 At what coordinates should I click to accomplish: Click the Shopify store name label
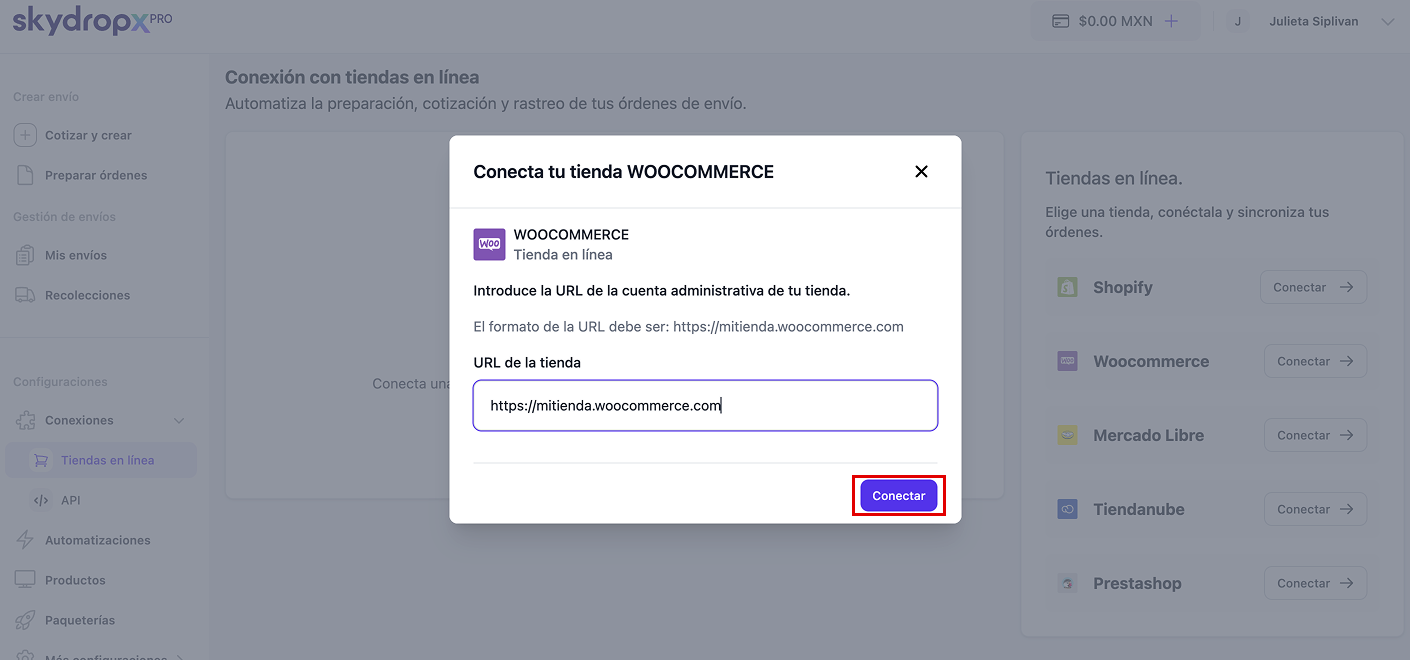(1123, 287)
